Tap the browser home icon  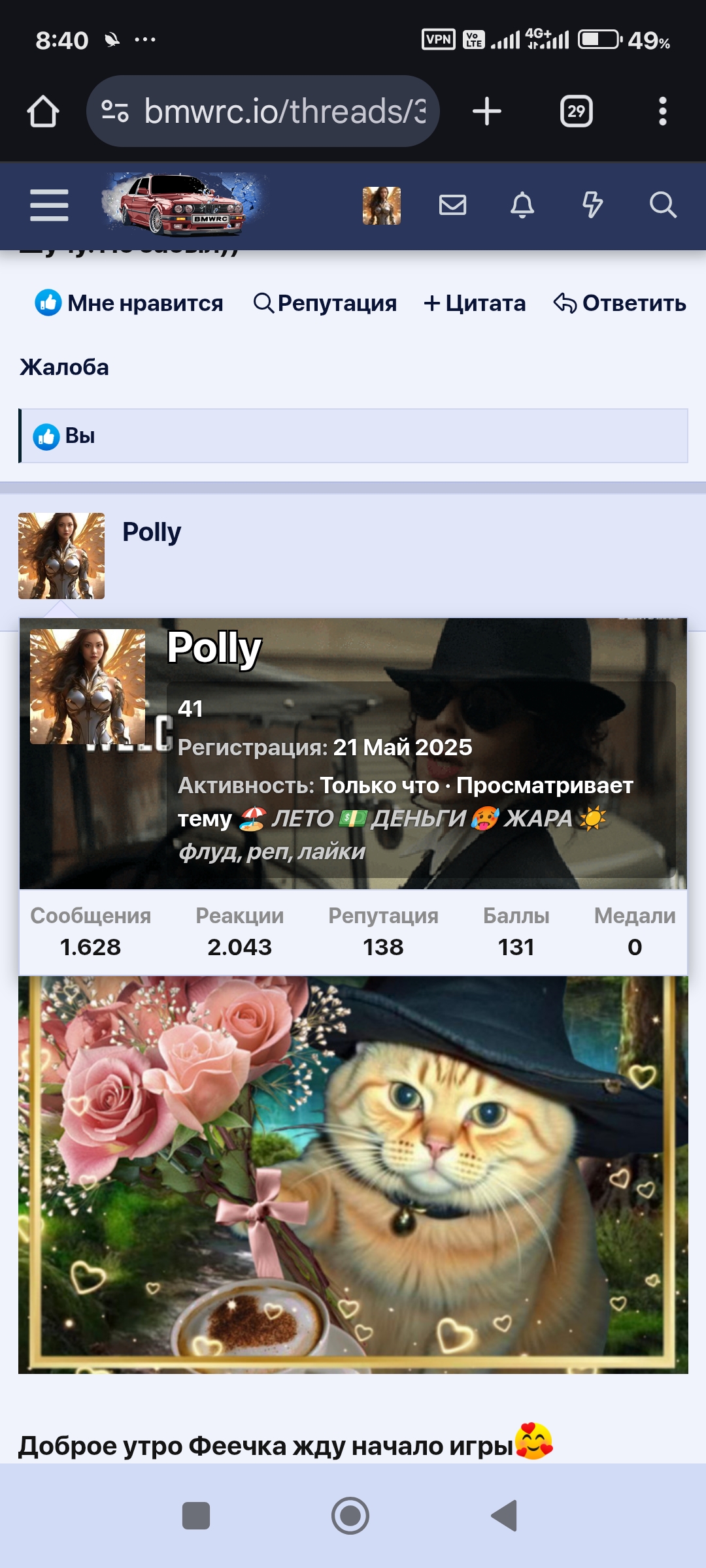coord(43,111)
